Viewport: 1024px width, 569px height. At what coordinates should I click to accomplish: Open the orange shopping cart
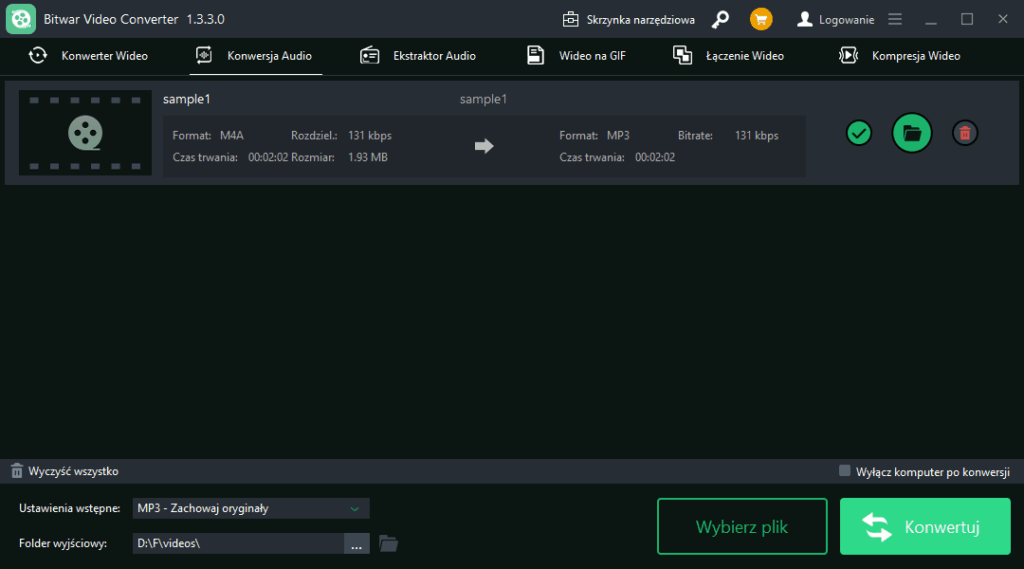(x=761, y=19)
